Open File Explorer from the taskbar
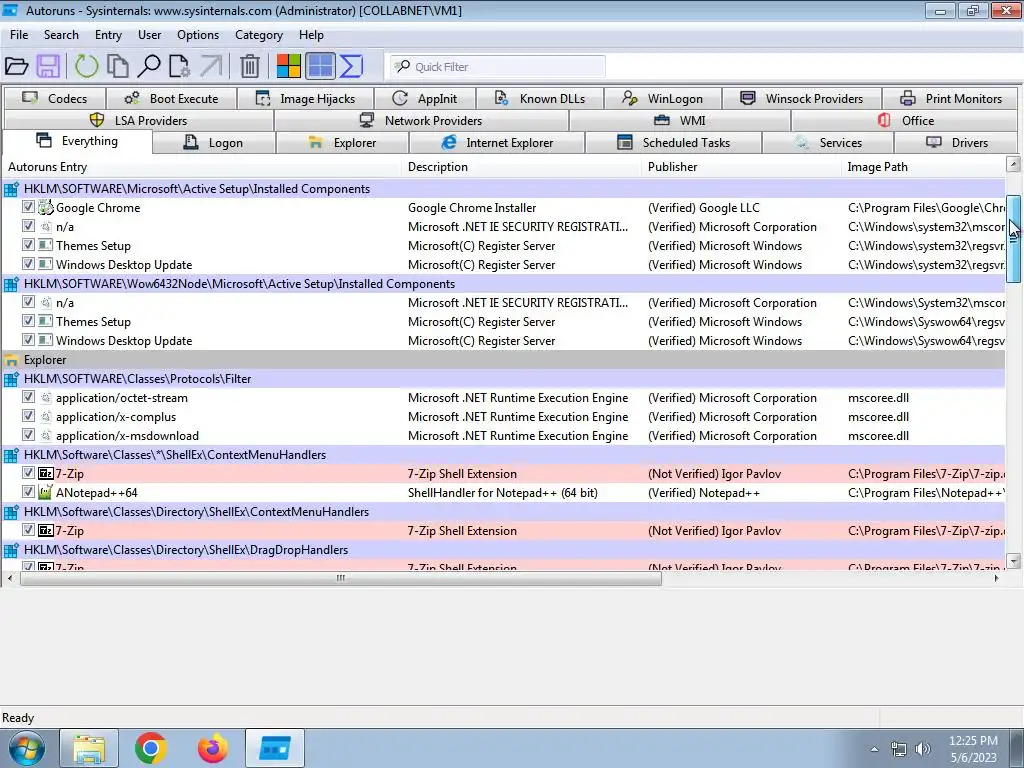The width and height of the screenshot is (1024, 768). pyautogui.click(x=89, y=748)
